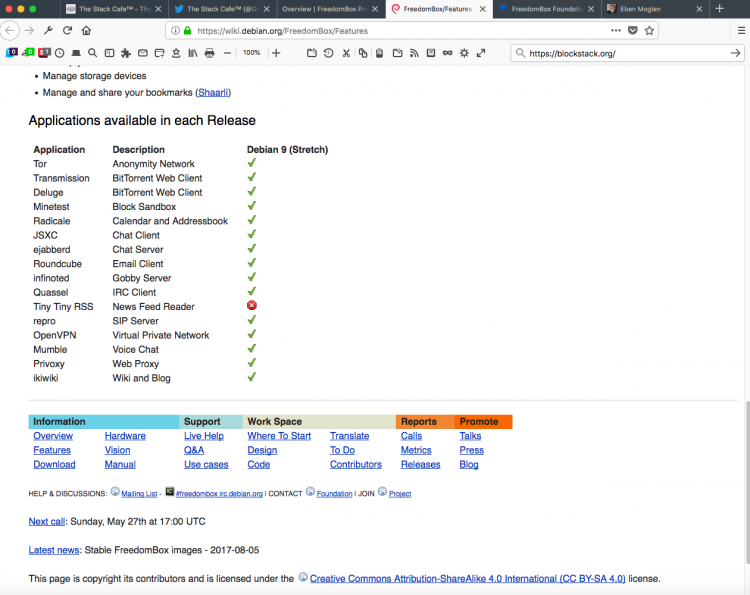The image size is (750, 595).
Task: Show site information via the info icon
Action: 176,31
